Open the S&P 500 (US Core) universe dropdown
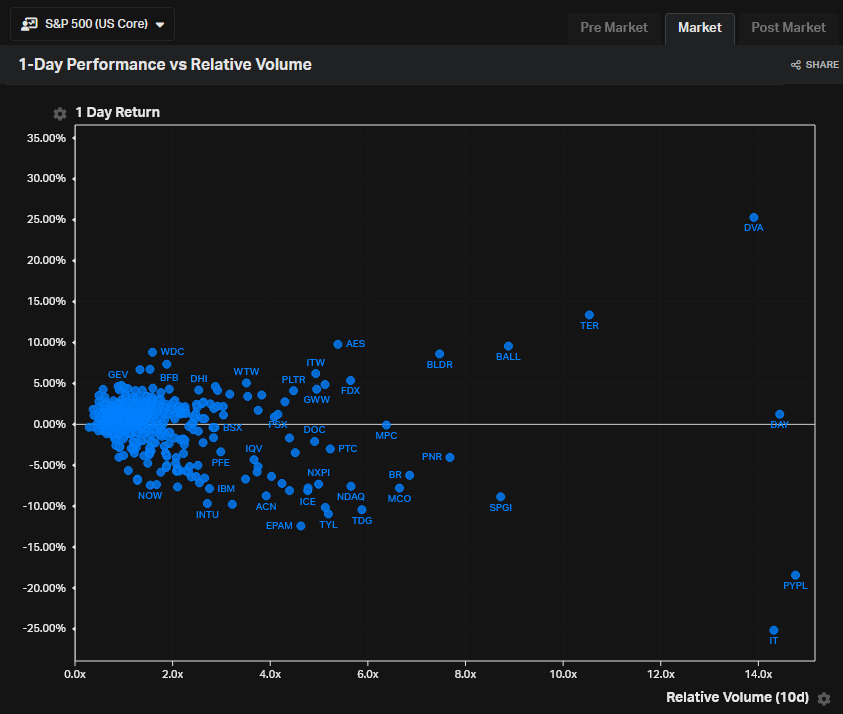843x714 pixels. 92,24
